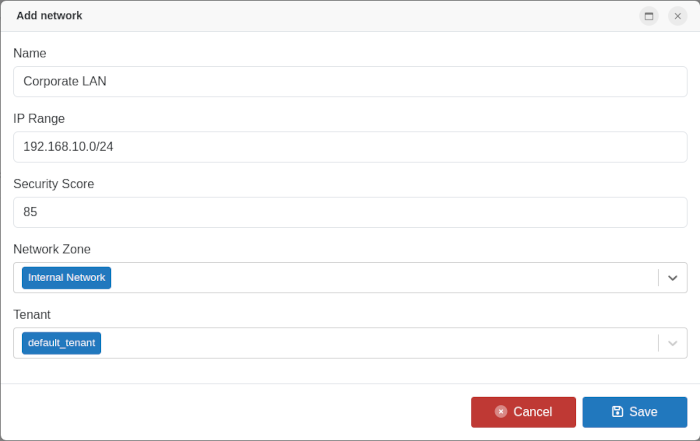700x441 pixels.
Task: Select the Internal Network tag
Action: (x=66, y=277)
